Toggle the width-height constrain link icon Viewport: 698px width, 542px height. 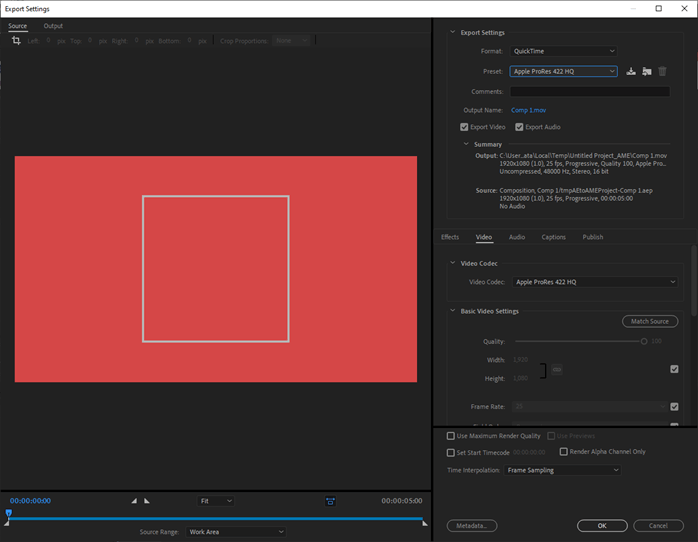coord(557,370)
